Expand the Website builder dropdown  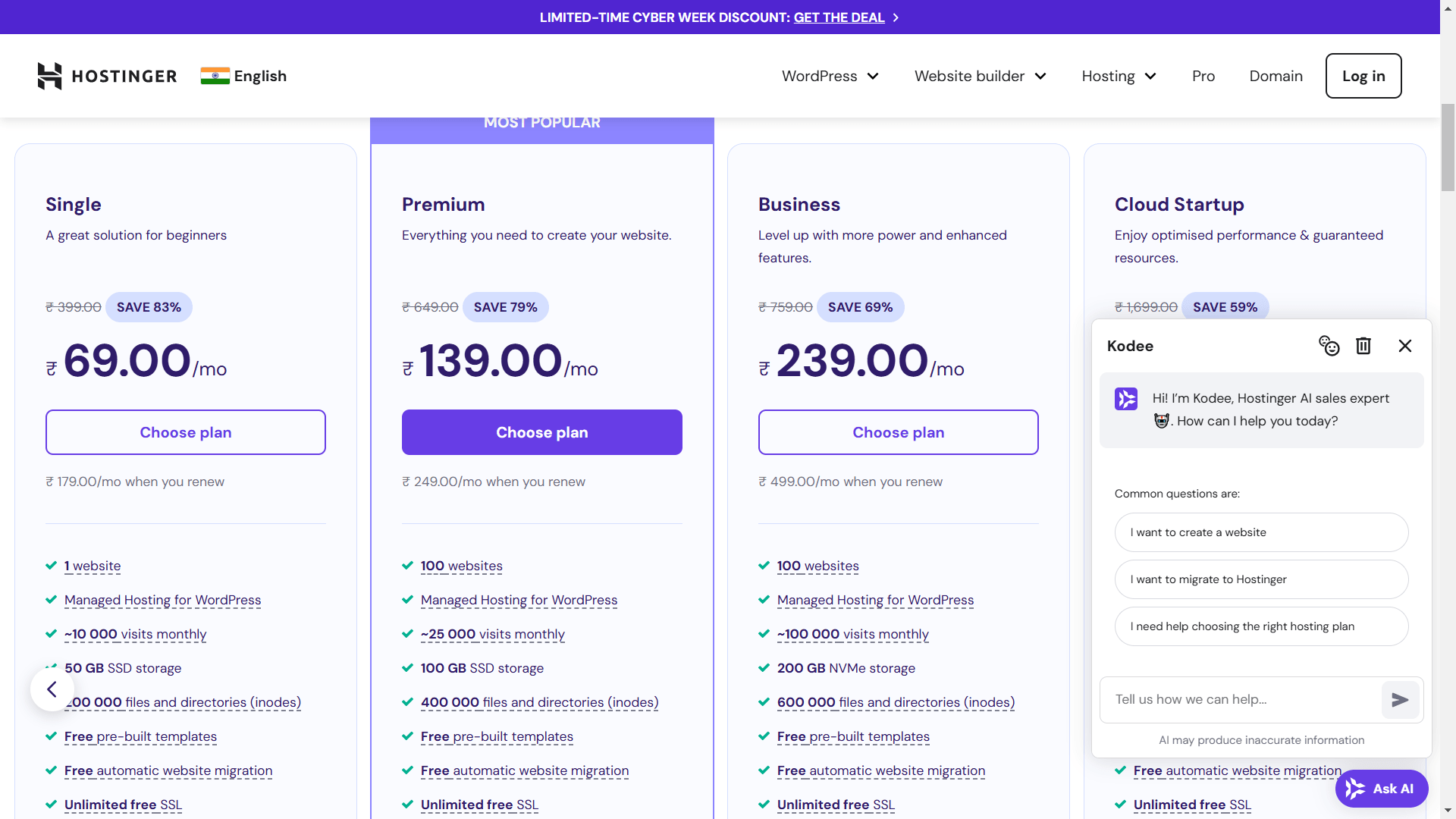pyautogui.click(x=980, y=76)
